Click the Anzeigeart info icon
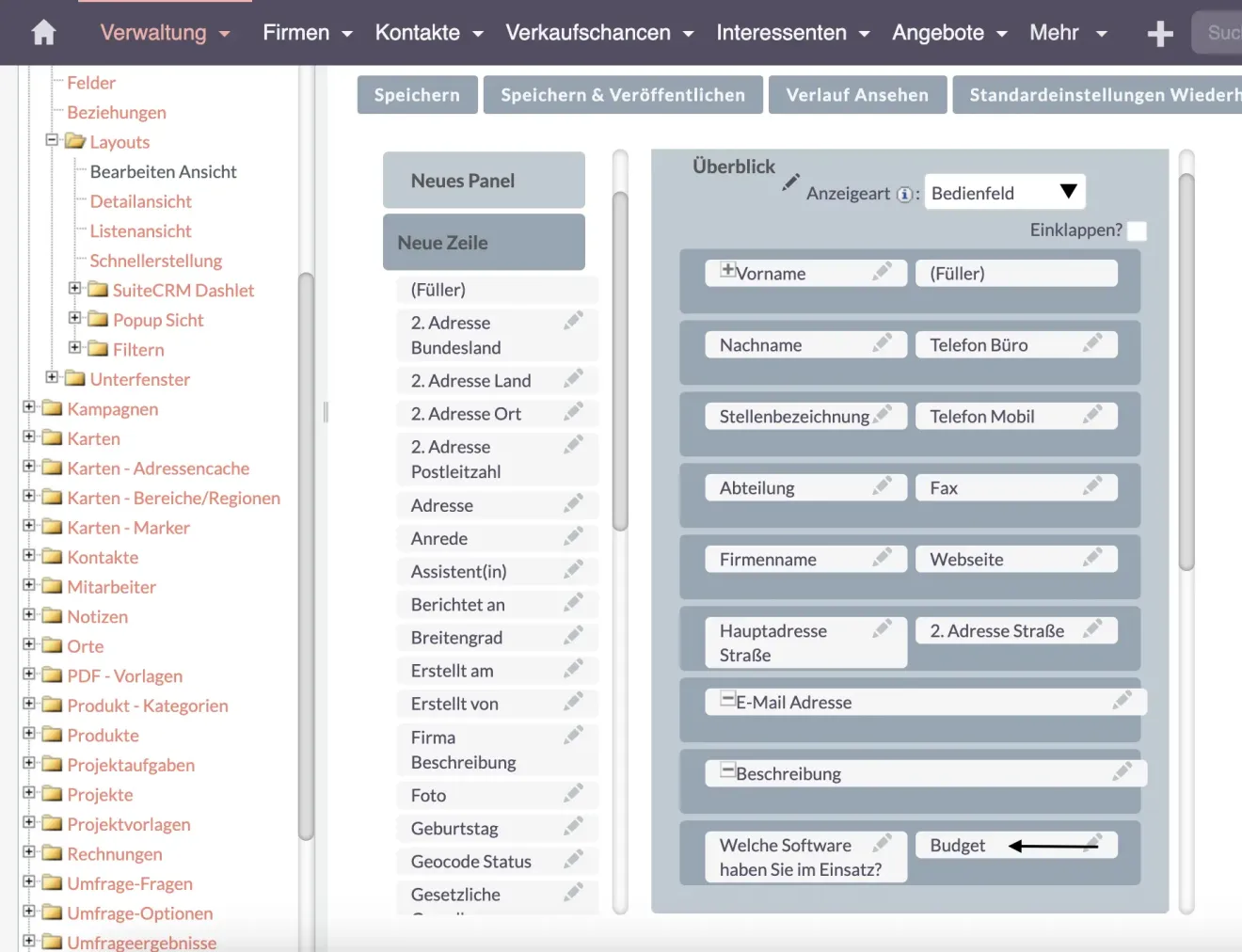This screenshot has height=952, width=1242. pyautogui.click(x=904, y=195)
